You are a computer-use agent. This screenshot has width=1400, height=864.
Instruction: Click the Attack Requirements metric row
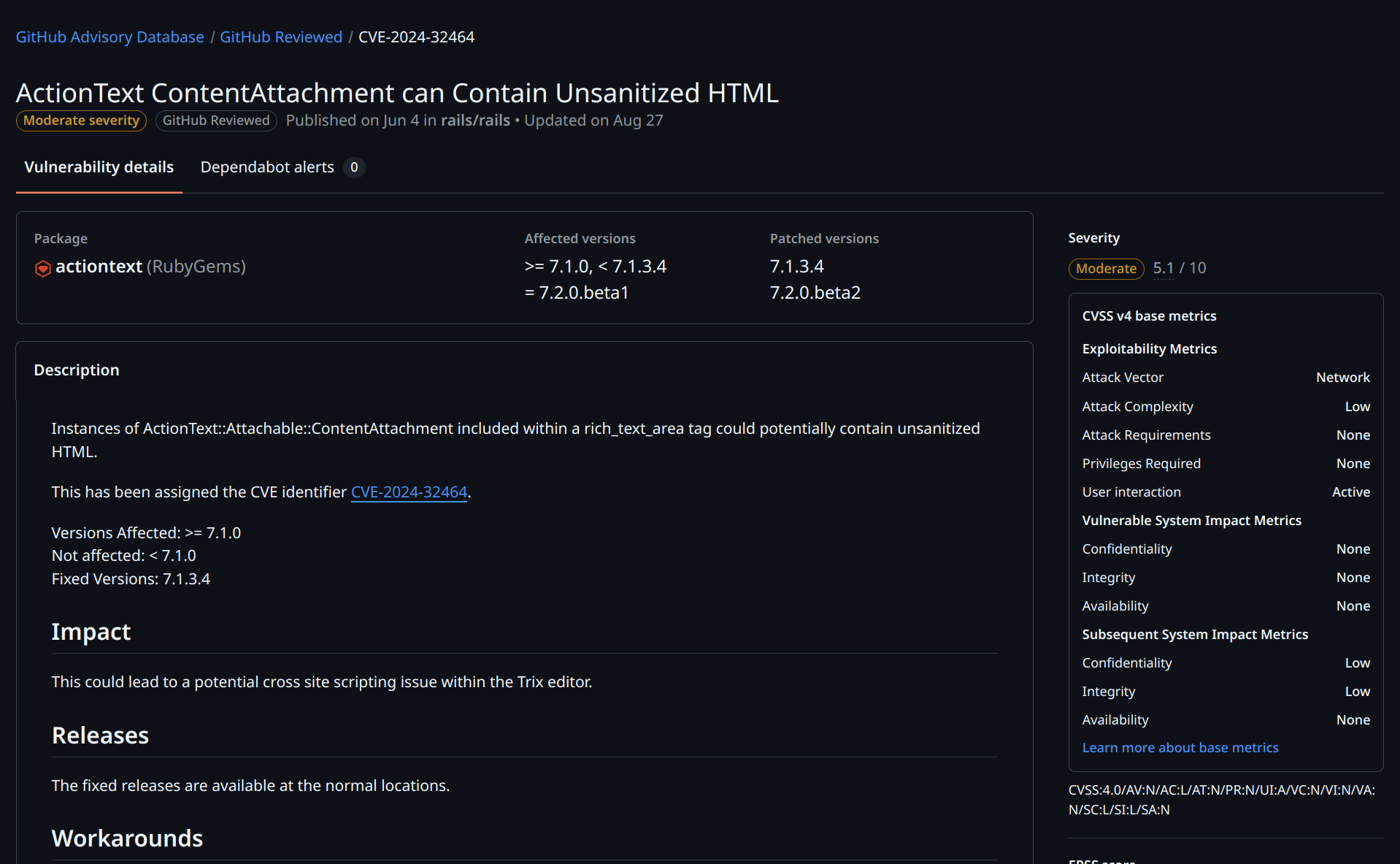click(1226, 435)
